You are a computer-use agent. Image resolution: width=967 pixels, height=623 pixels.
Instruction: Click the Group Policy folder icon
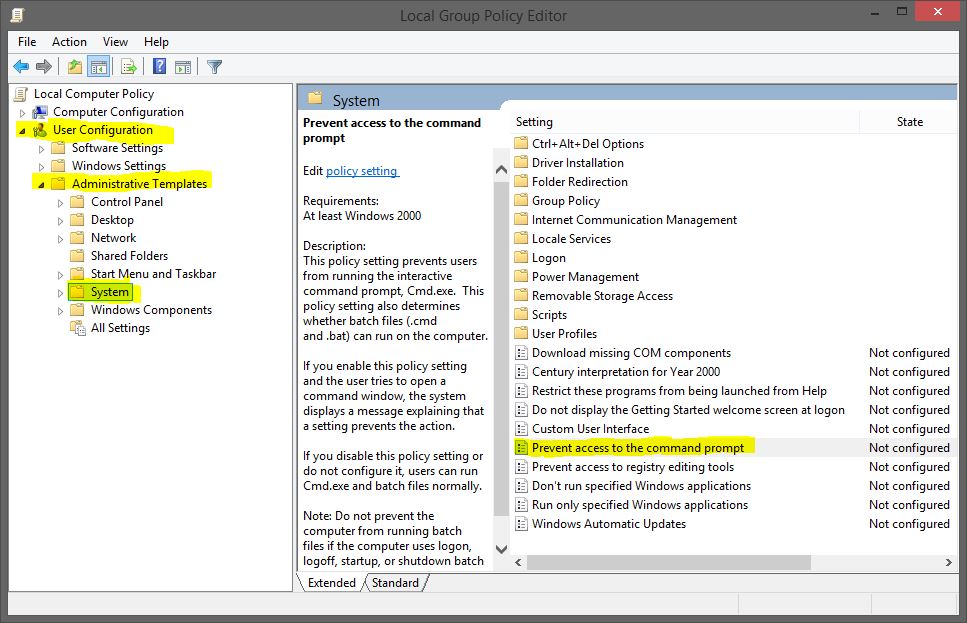(x=521, y=200)
